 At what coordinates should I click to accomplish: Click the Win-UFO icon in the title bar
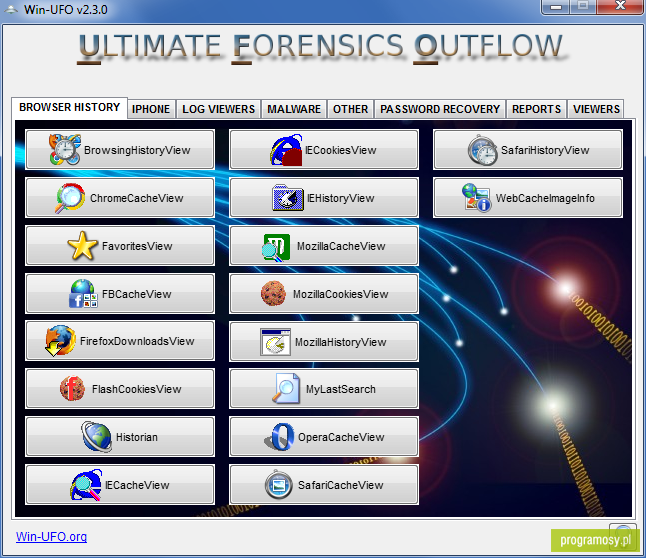(x=11, y=9)
